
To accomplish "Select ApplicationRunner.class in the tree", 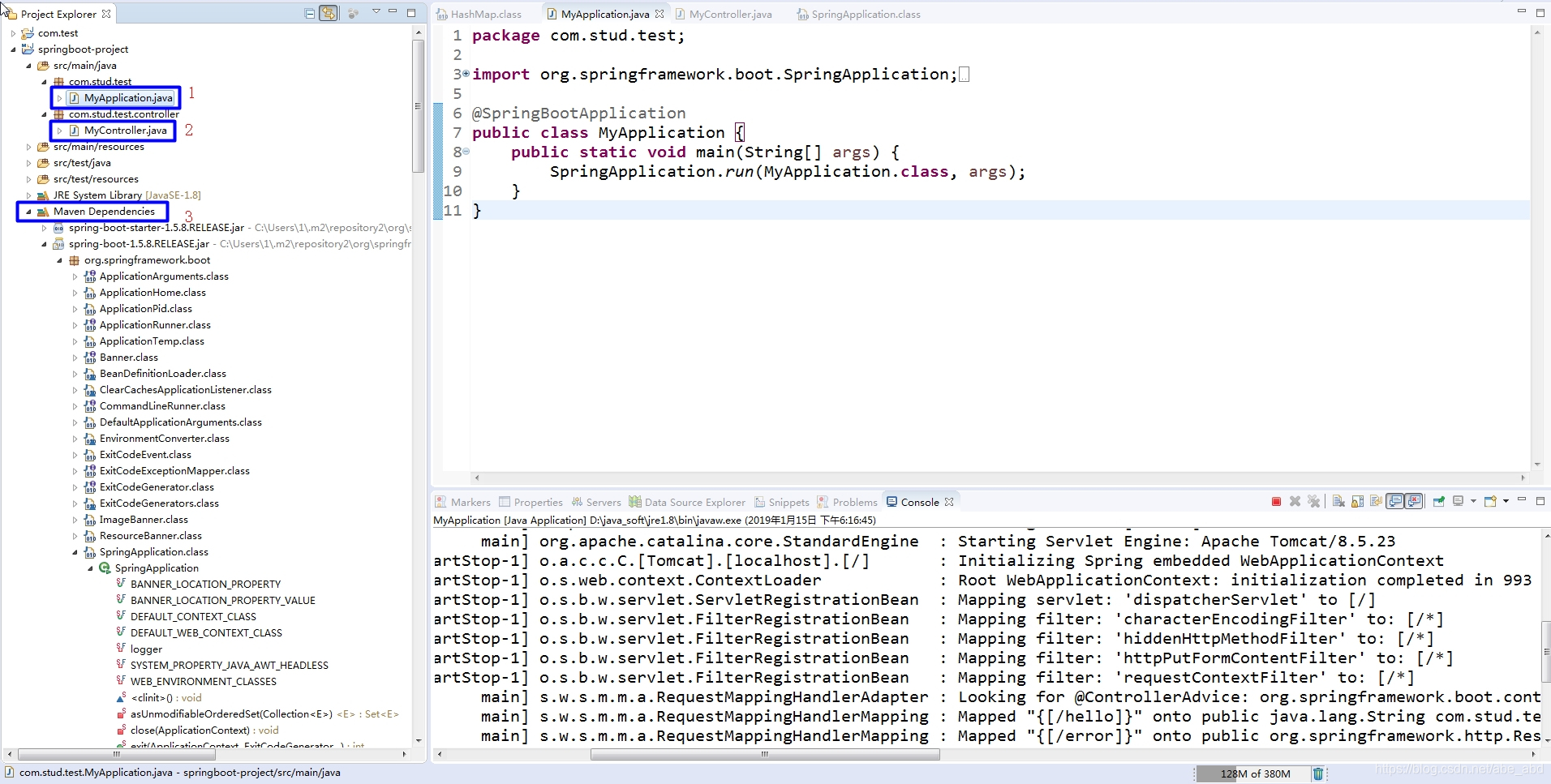I will [155, 325].
